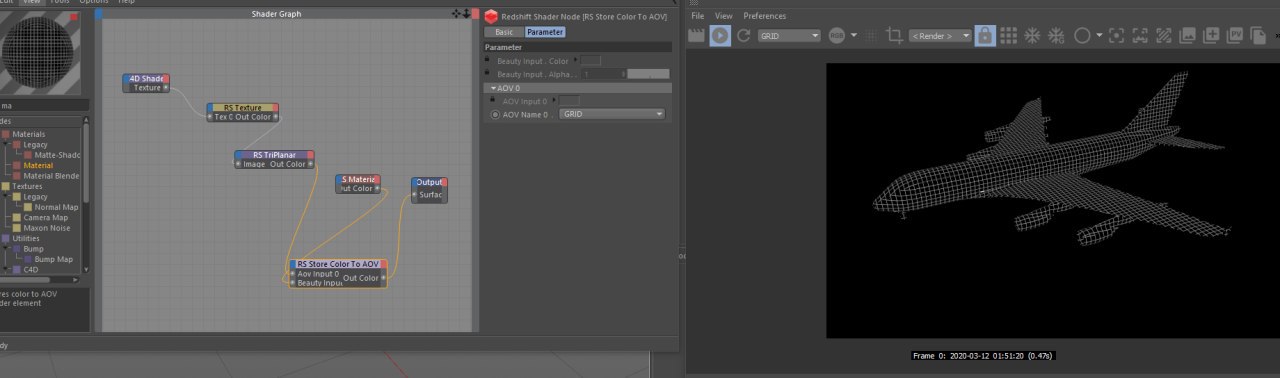The image size is (1280, 378).
Task: Select the Material Blender tree item
Action: click(51, 176)
